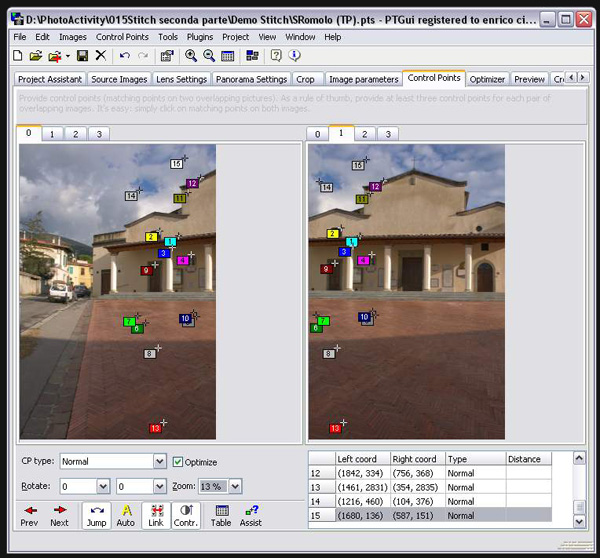The height and width of the screenshot is (558, 600).
Task: Toggle the Contr. contrast button
Action: coord(186,516)
